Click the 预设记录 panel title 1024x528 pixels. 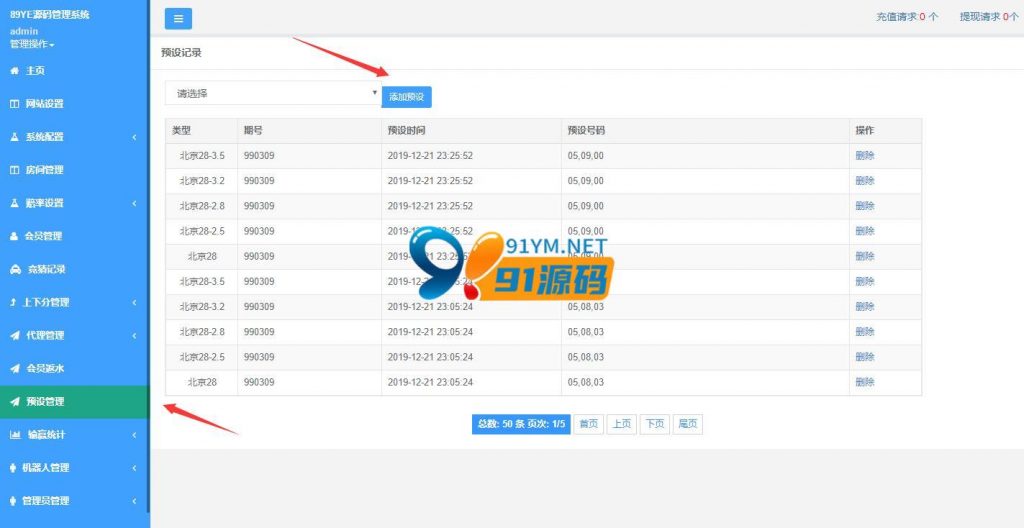pos(181,53)
